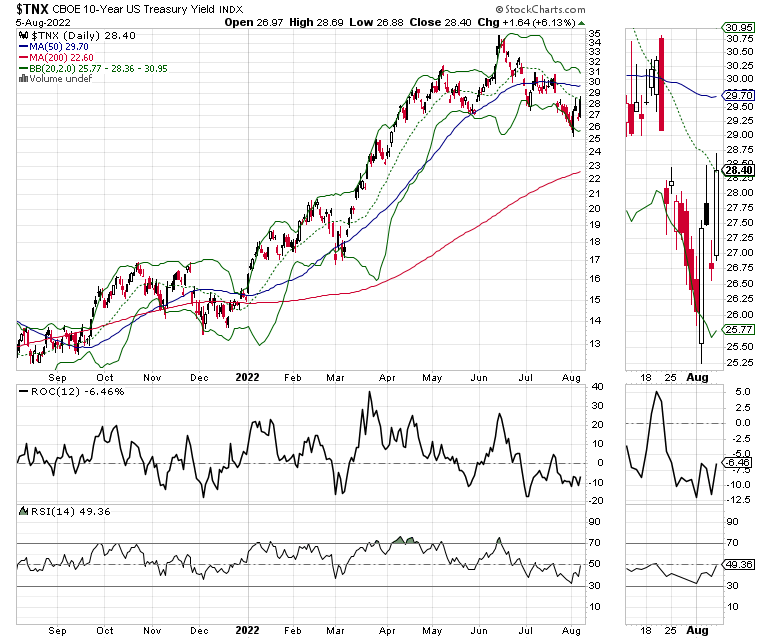Screen dimensions: 770x639
Task: Click the green up-arrow after Chg value
Action: click(x=582, y=21)
